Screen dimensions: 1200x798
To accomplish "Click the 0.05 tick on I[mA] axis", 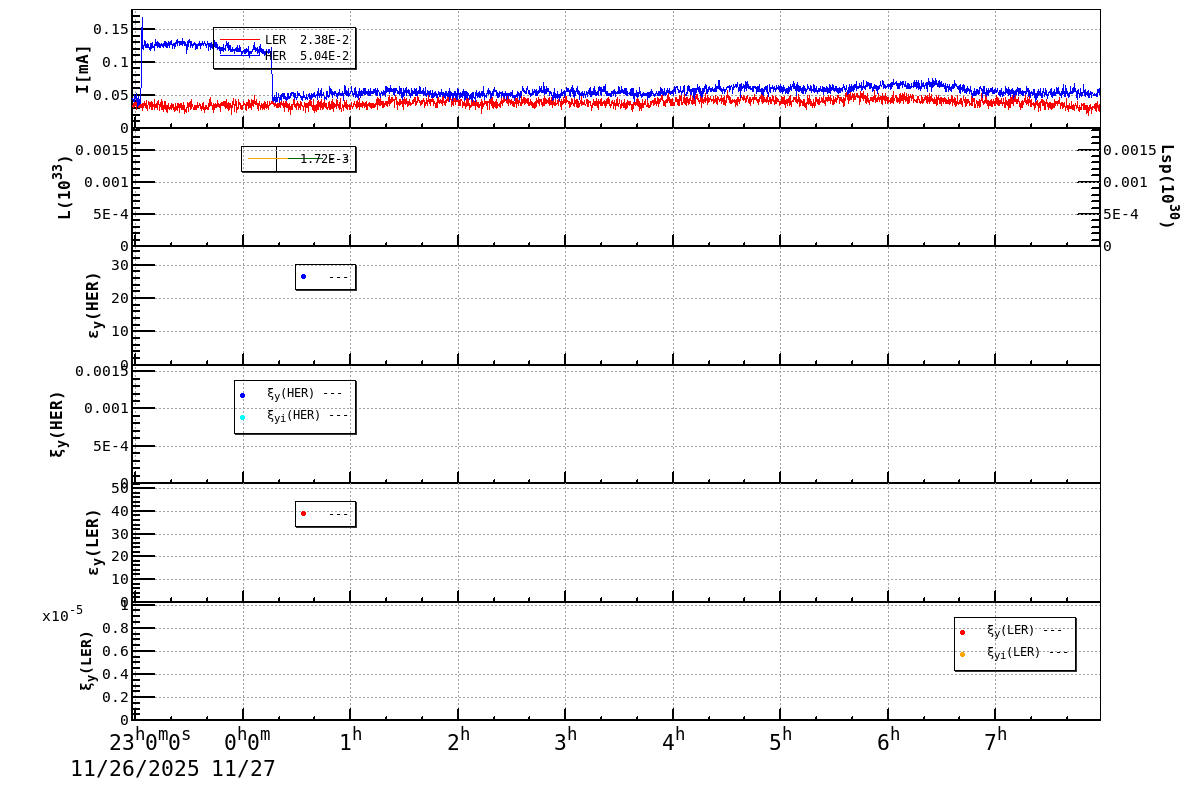I will tap(111, 96).
